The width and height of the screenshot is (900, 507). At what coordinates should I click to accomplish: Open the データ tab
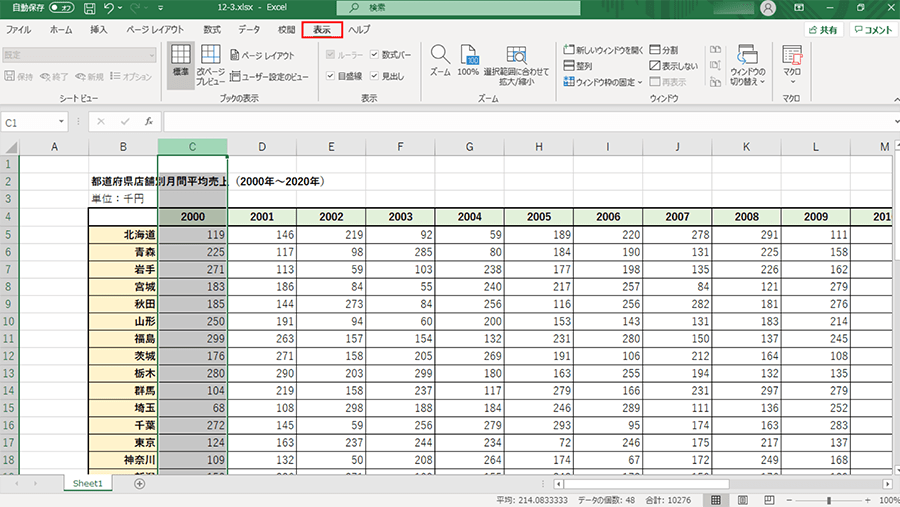coord(249,30)
